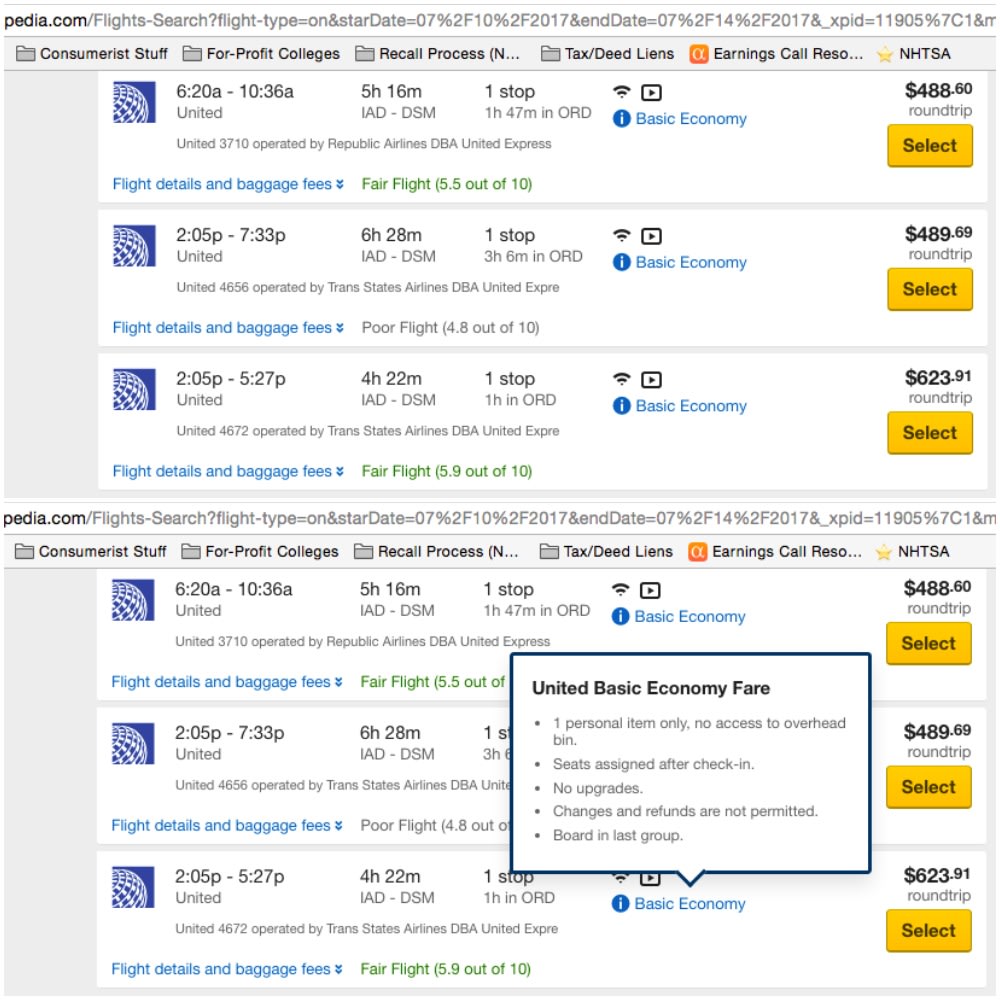Click info icon beside lower $488.60 Basic Economy
This screenshot has width=1000, height=1000.
(620, 616)
